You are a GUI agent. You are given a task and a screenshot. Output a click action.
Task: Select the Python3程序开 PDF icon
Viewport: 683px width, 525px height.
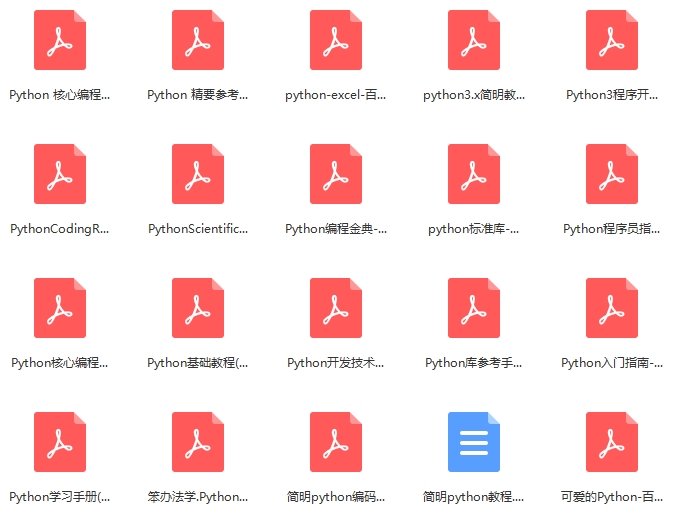pos(612,40)
